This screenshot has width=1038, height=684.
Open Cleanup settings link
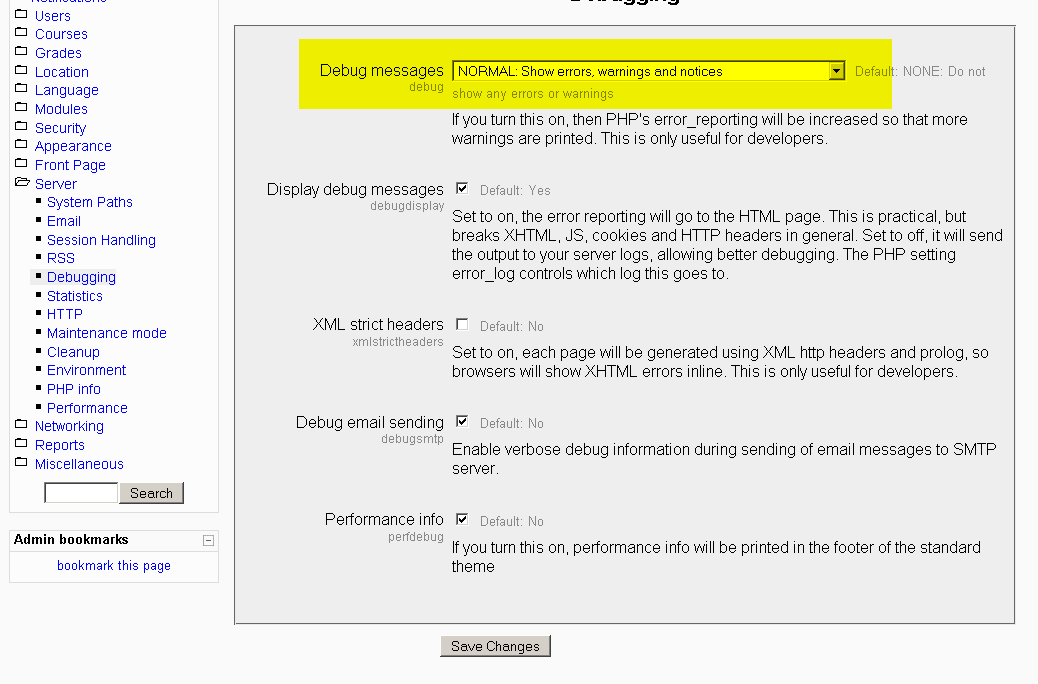73,352
